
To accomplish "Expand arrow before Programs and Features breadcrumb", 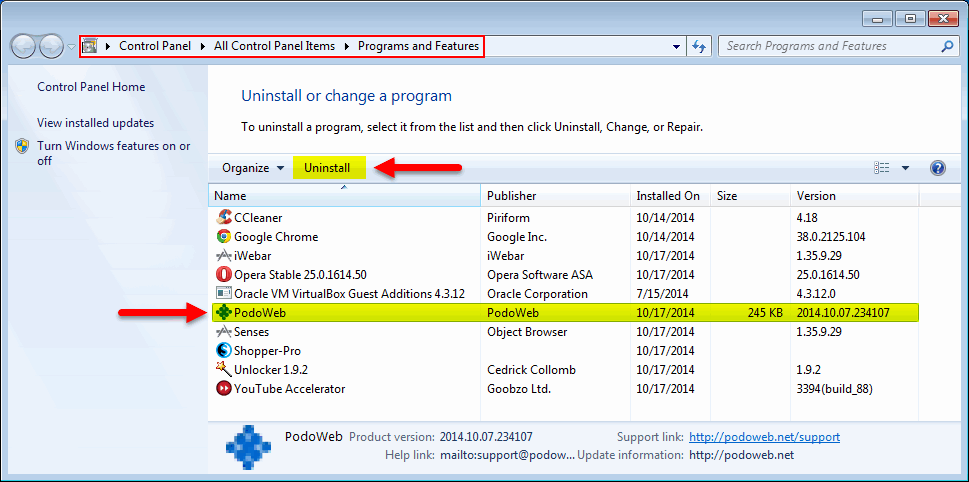I will click(x=346, y=46).
